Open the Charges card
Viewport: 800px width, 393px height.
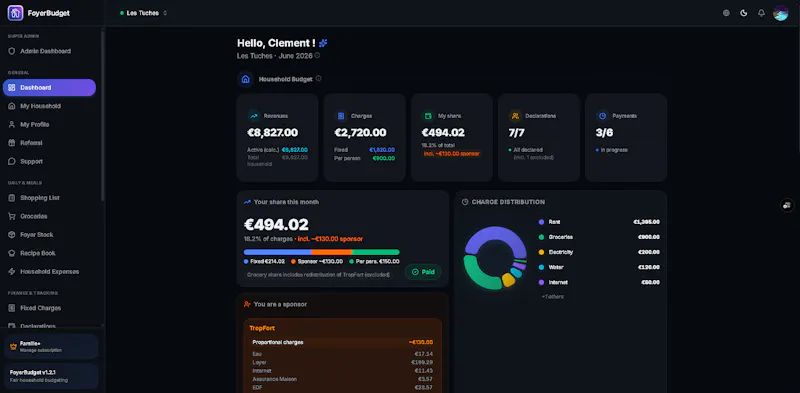364,137
